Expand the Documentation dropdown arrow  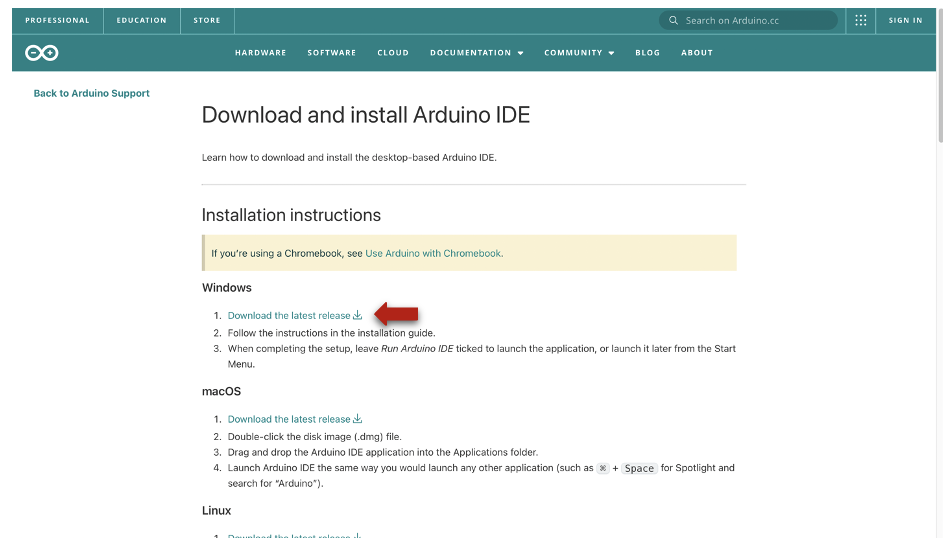point(520,53)
